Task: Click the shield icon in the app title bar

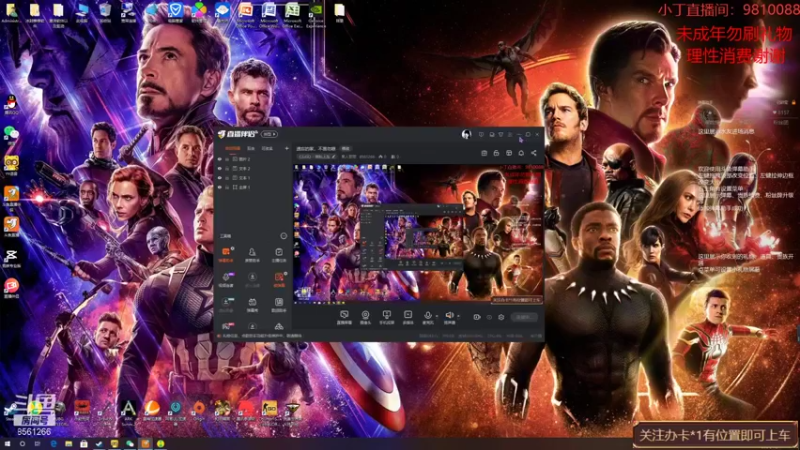Action: point(501,134)
